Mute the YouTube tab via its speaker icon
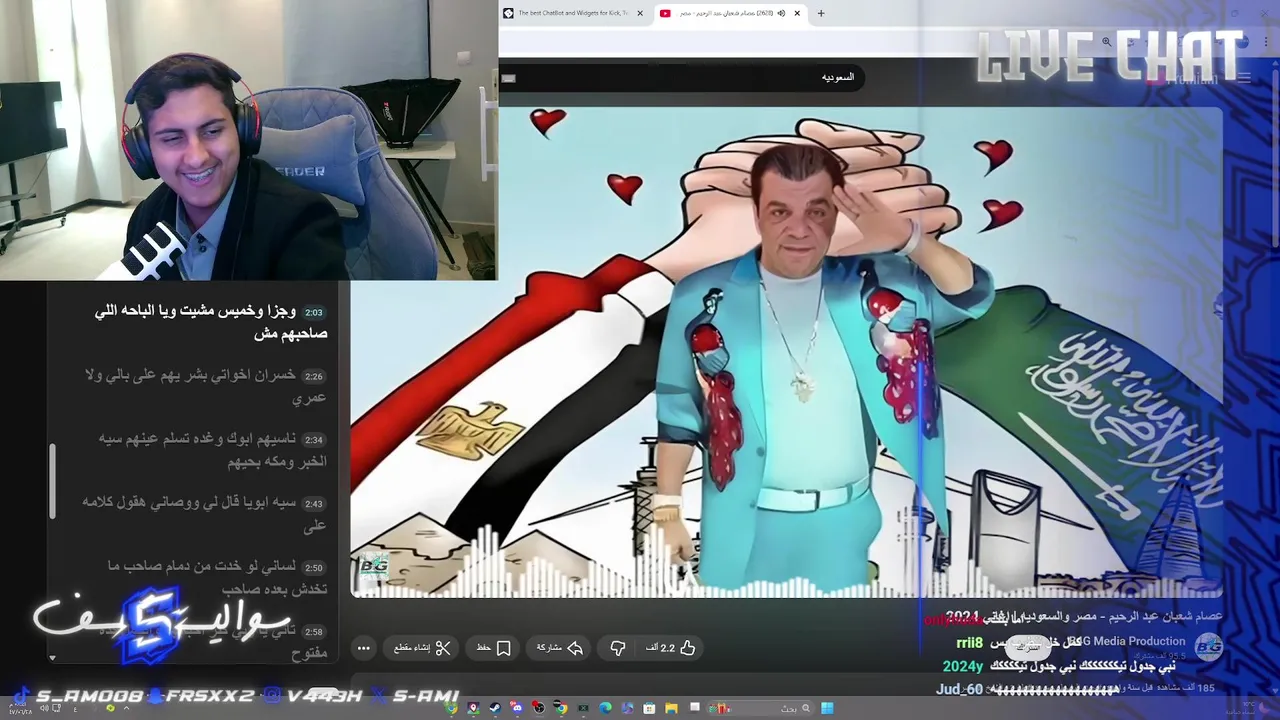 click(x=781, y=13)
